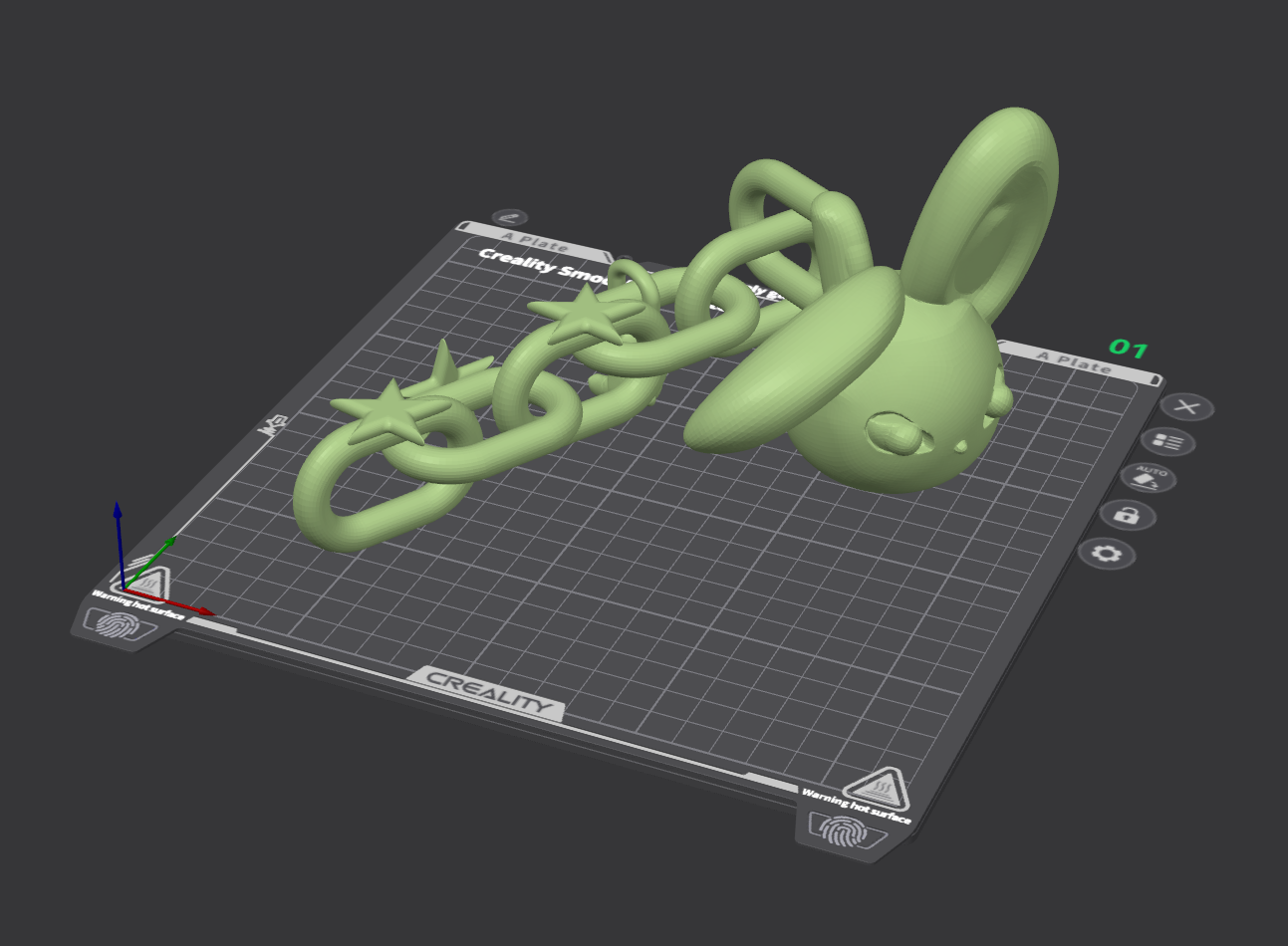Open plate settings gear icon
This screenshot has width=1288, height=946.
pos(1107,554)
